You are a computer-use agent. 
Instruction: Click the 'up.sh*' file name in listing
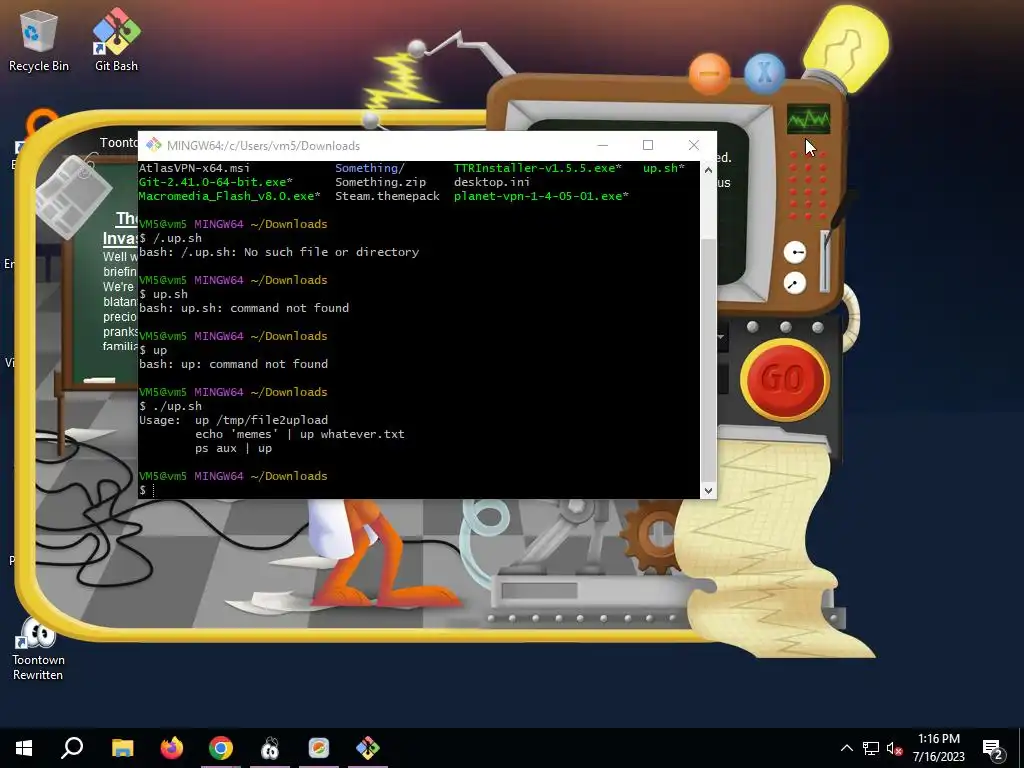664,168
